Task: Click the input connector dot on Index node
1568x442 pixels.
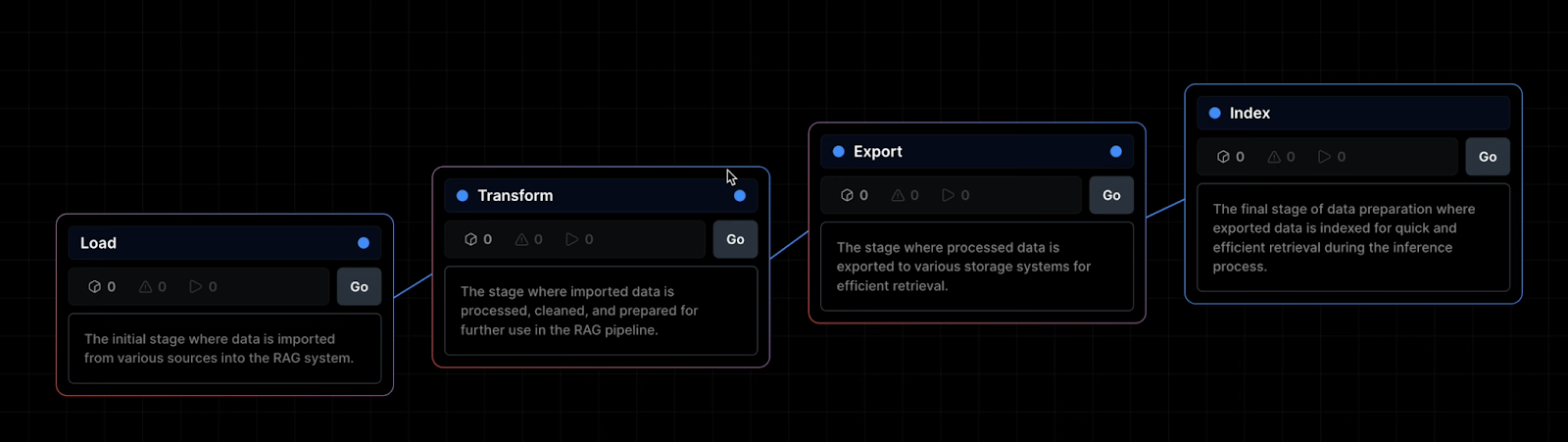Action: point(1215,114)
